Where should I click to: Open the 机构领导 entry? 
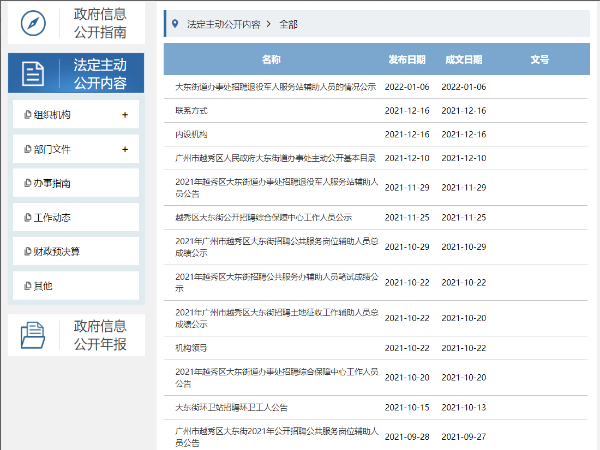[190, 347]
